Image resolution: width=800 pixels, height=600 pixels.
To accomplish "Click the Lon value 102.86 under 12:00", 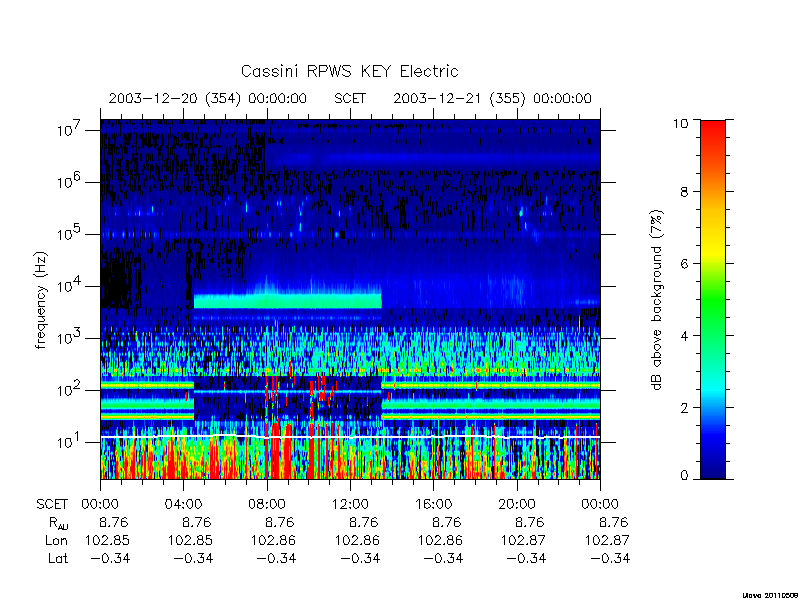I will click(x=357, y=540).
